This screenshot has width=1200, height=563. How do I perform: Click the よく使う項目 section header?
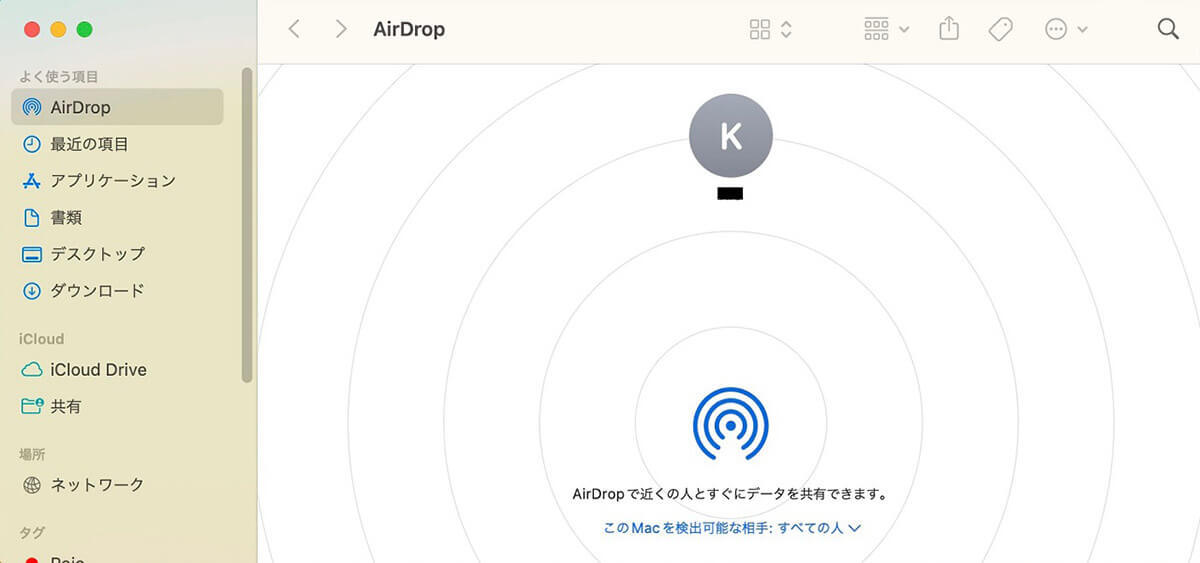(x=59, y=77)
